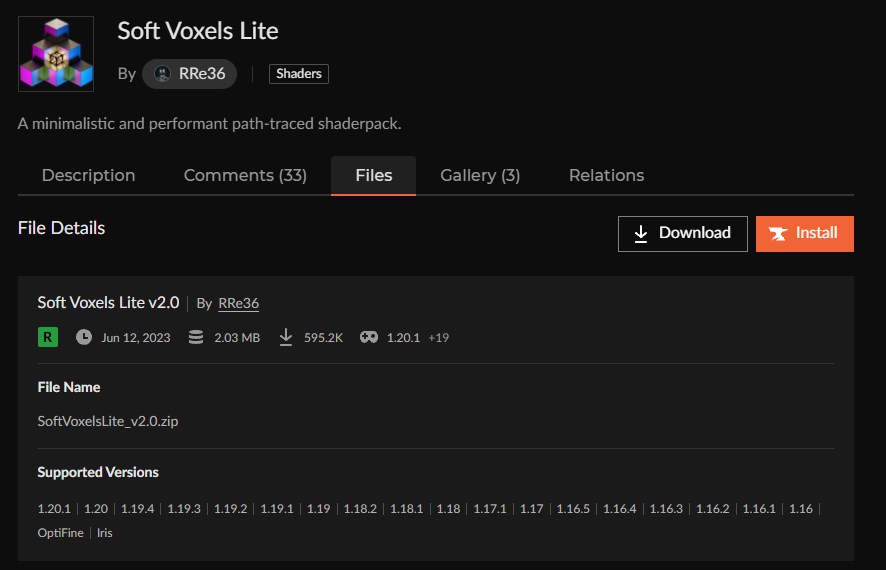
Task: Click the clock icon beside Jun 12, 2023
Action: tap(84, 337)
